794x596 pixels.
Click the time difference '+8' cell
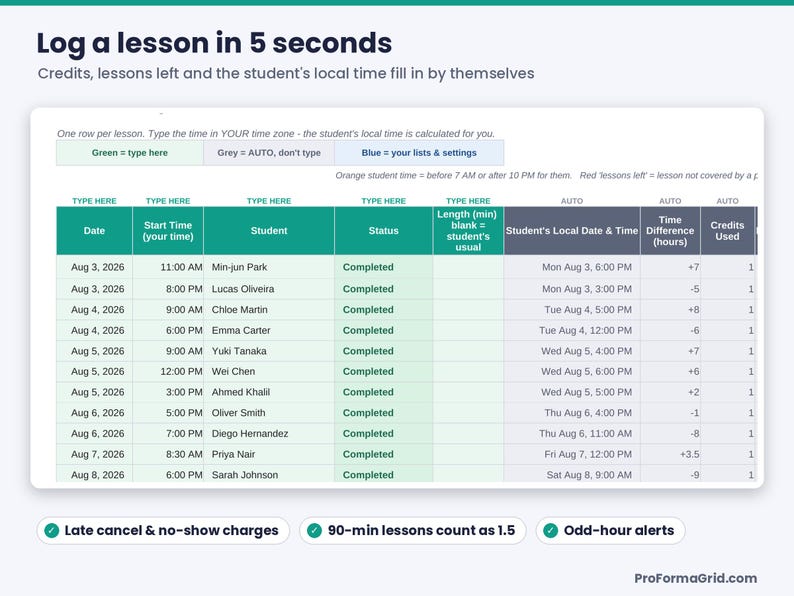(670, 309)
